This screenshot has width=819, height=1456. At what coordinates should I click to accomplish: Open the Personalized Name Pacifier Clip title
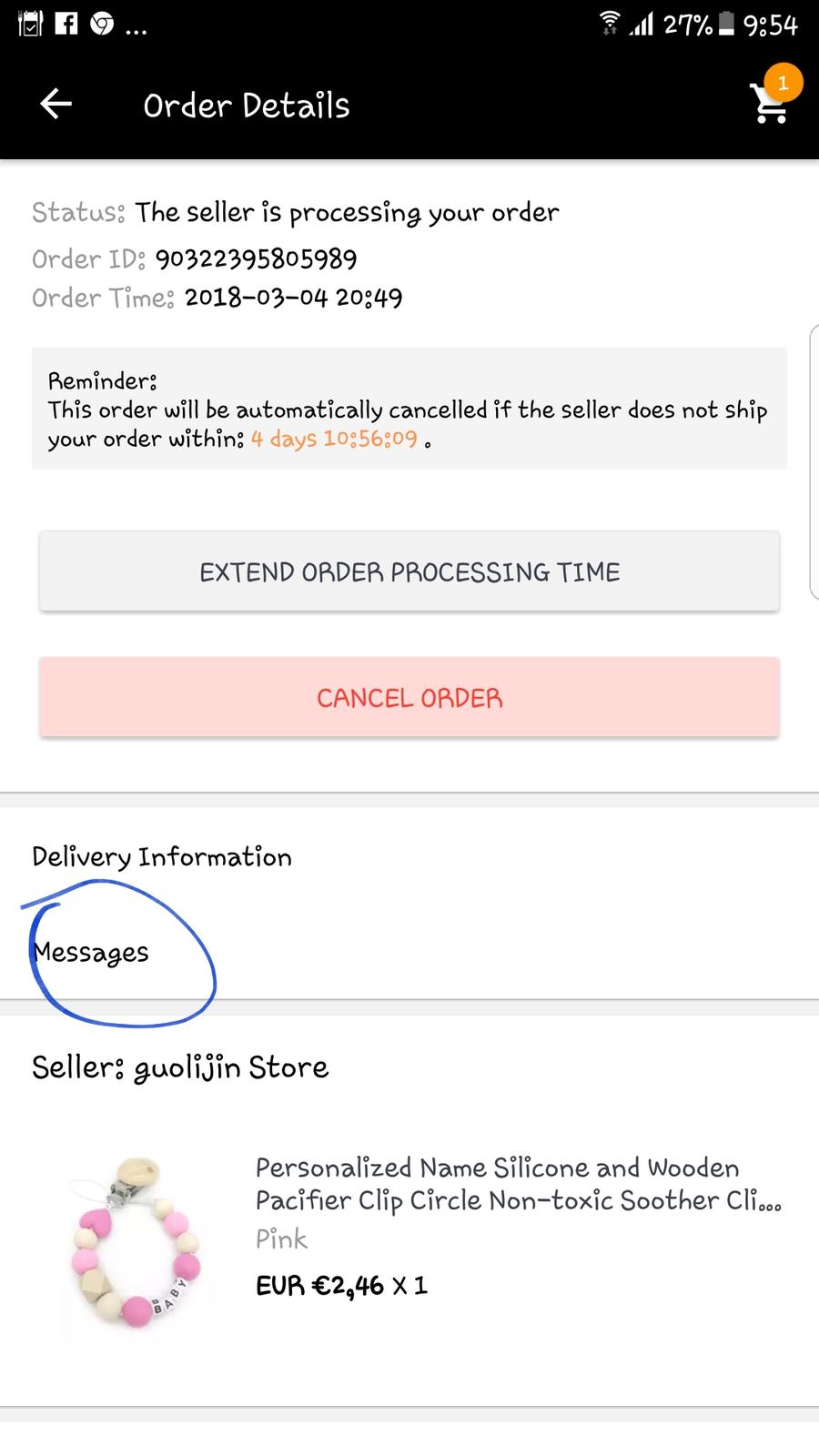(x=517, y=1184)
